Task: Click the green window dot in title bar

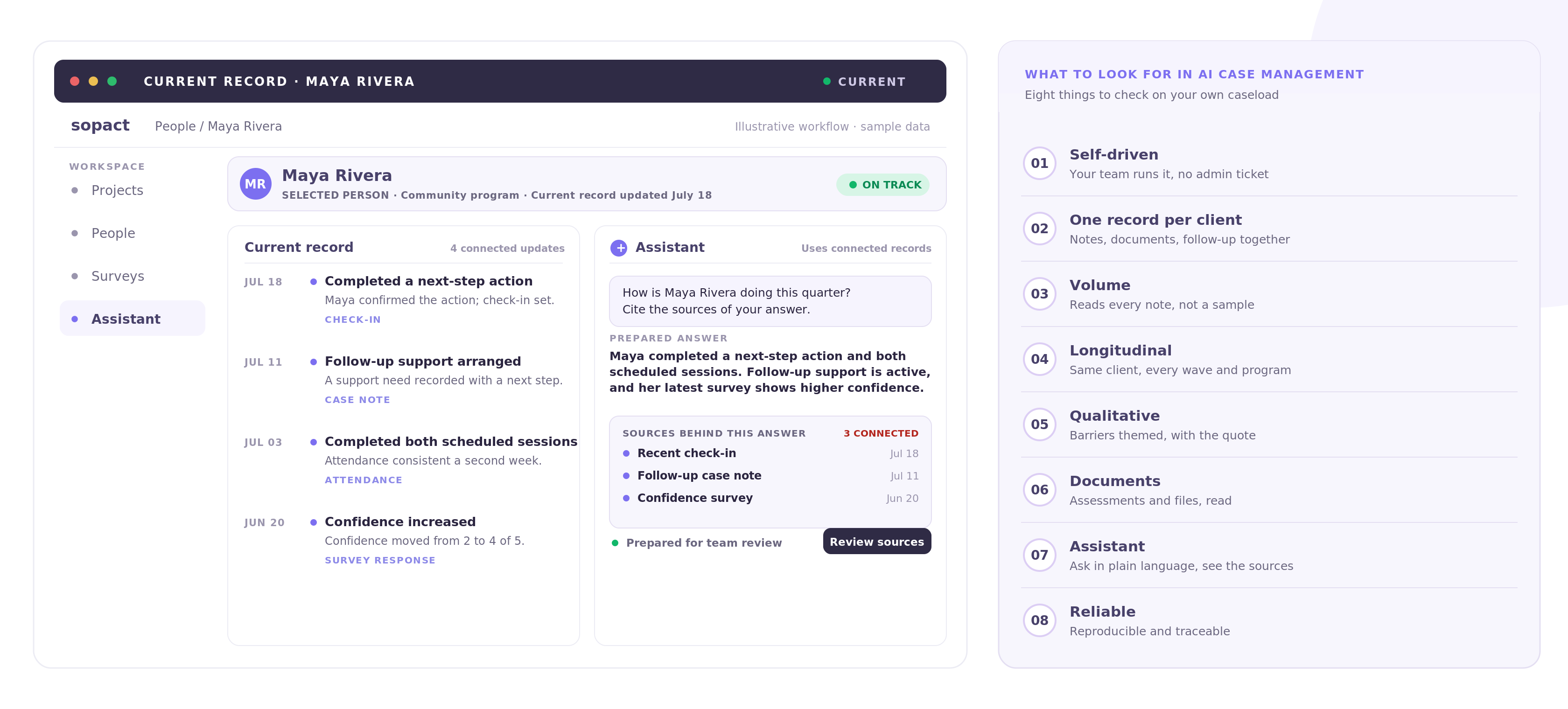Action: 112,81
